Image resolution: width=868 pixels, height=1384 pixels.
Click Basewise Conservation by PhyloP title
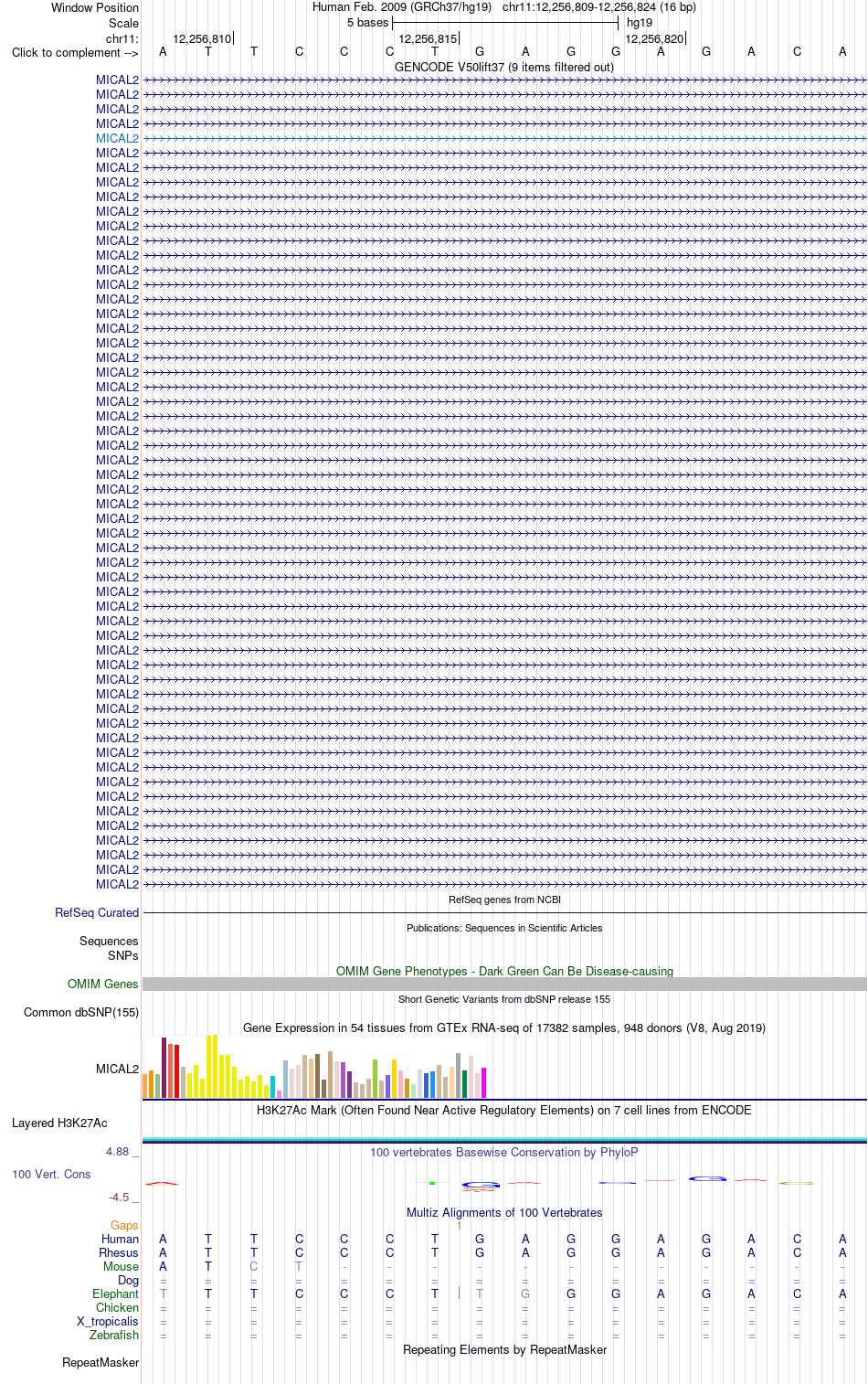pos(504,1152)
